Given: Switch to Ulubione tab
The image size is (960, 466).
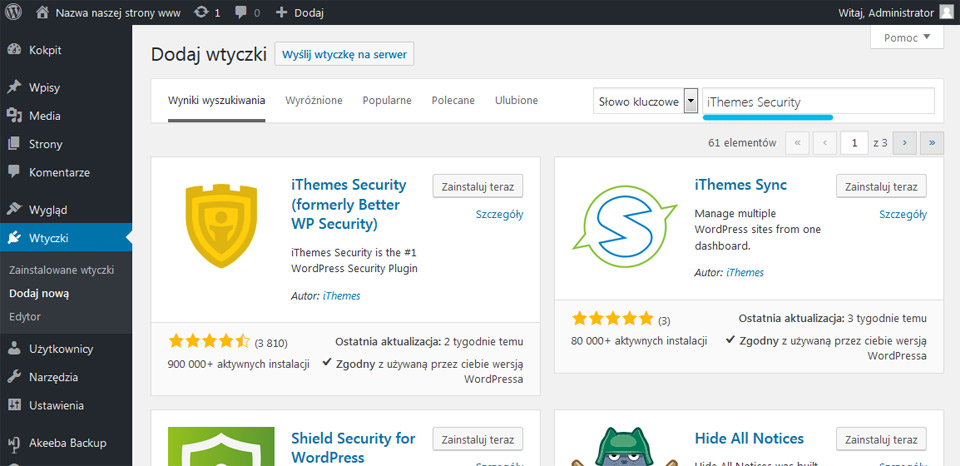Looking at the screenshot, I should point(517,100).
